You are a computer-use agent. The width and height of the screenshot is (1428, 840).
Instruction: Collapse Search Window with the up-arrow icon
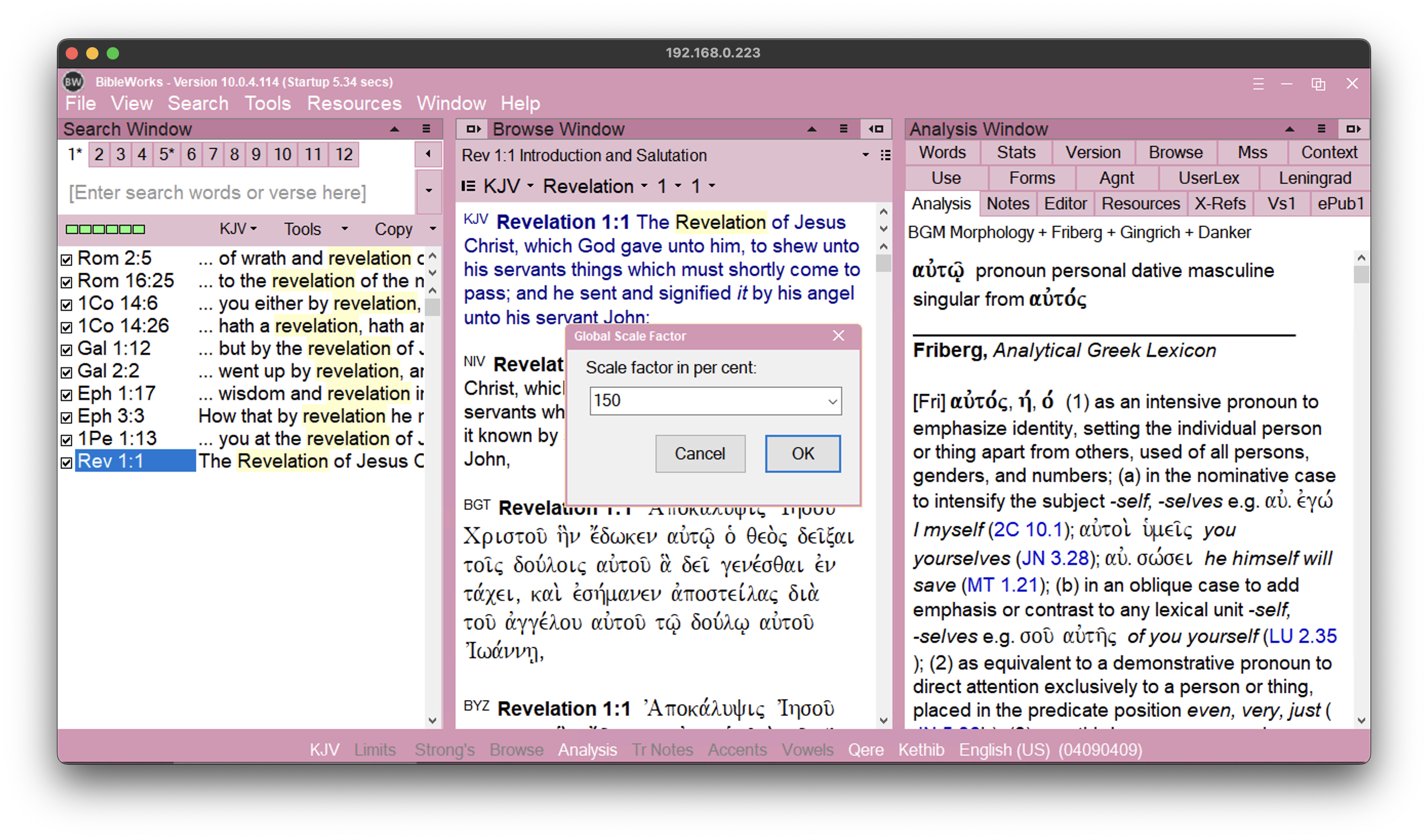(x=394, y=130)
